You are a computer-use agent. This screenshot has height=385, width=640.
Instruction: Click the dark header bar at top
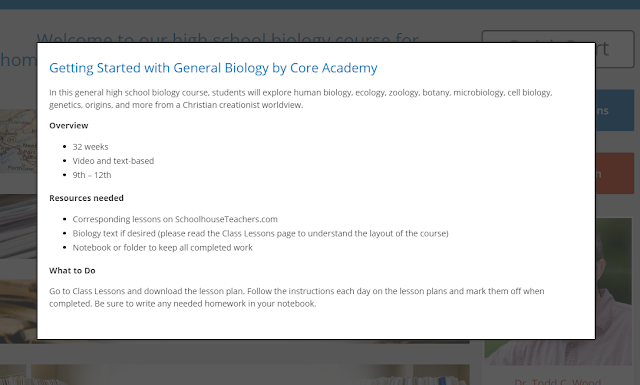pos(320,4)
